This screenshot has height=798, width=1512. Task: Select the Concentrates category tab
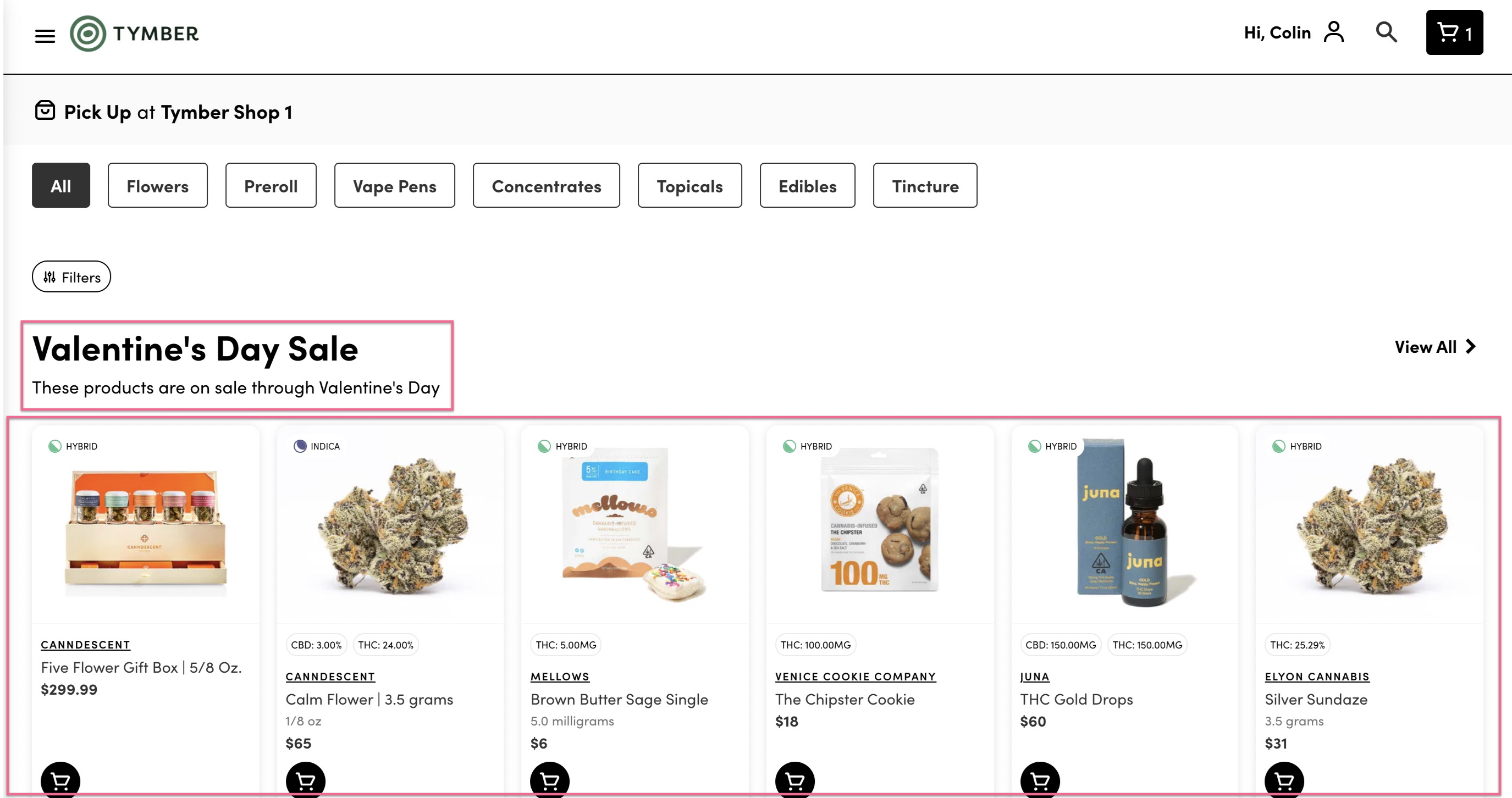tap(547, 185)
